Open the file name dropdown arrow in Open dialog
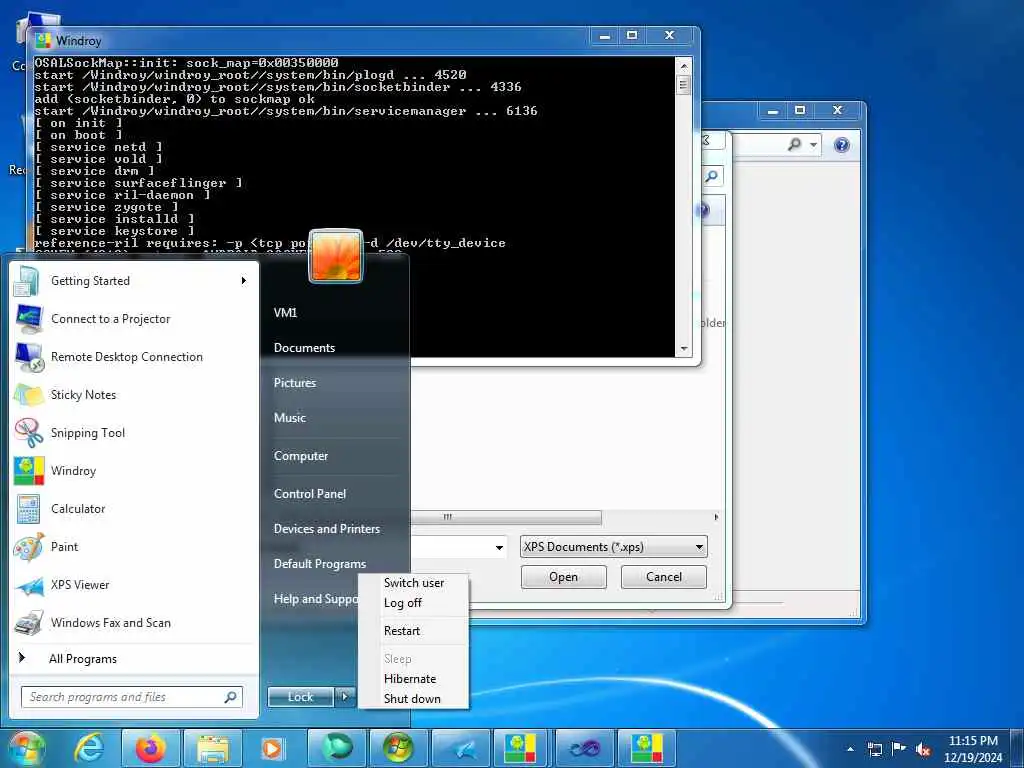 pos(500,547)
